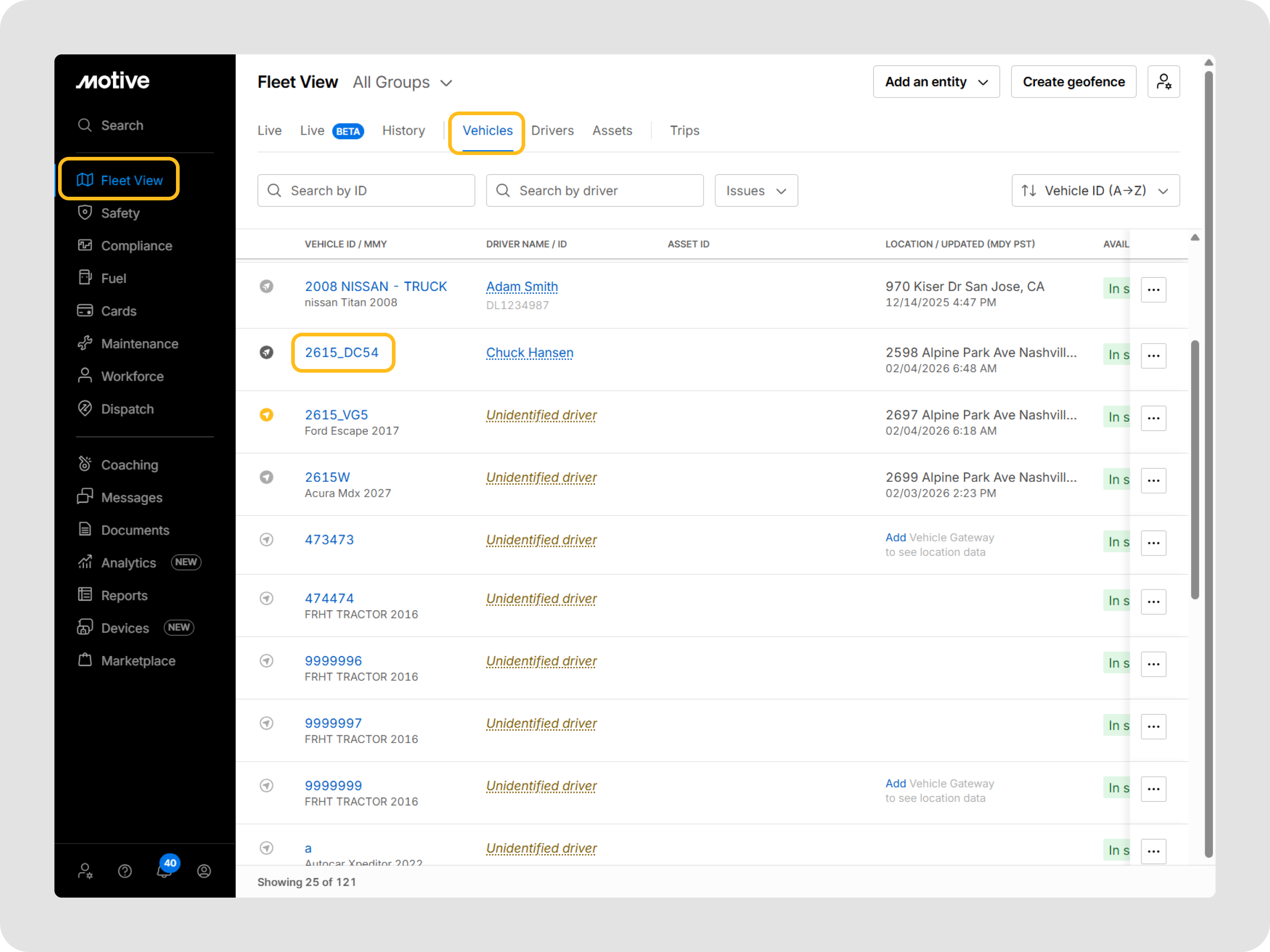
Task: Focus the Search by driver field
Action: click(595, 190)
